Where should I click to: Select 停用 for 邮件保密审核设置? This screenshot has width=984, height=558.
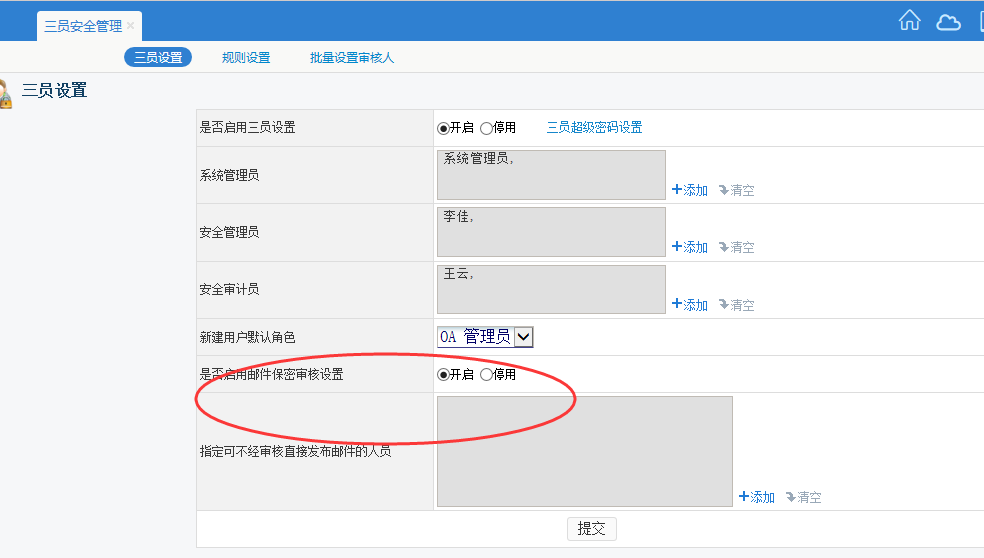487,375
